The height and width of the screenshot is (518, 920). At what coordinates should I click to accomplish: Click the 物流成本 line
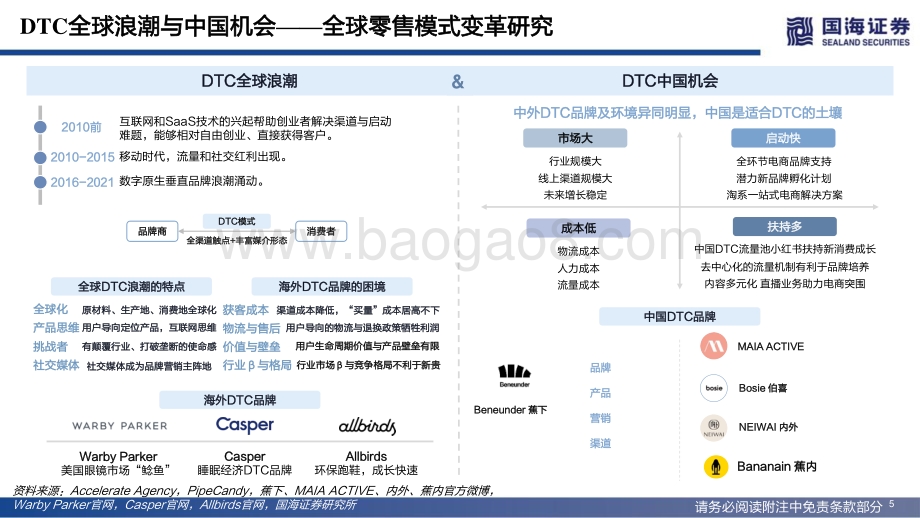579,251
